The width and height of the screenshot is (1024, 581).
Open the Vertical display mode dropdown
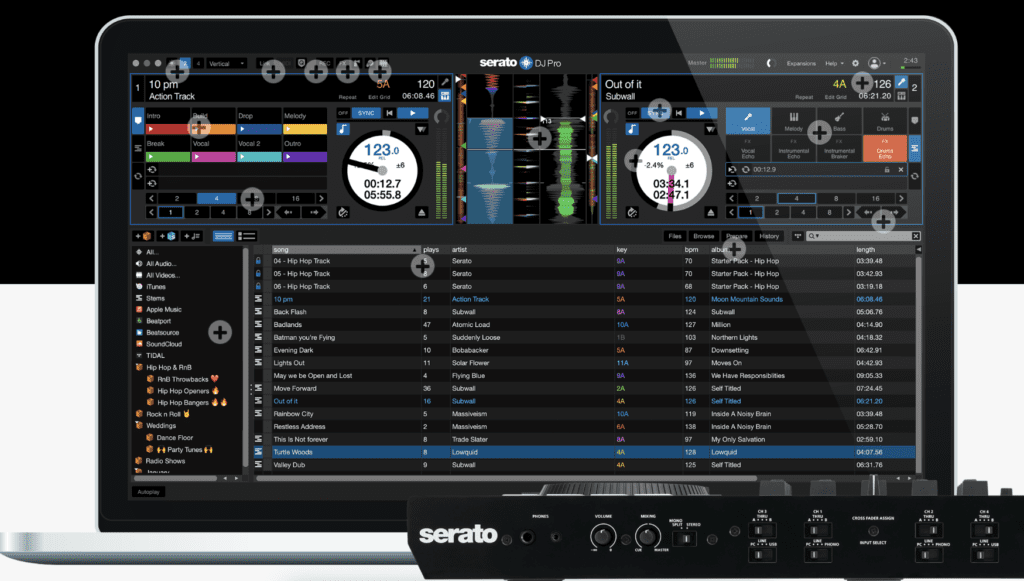[x=227, y=64]
